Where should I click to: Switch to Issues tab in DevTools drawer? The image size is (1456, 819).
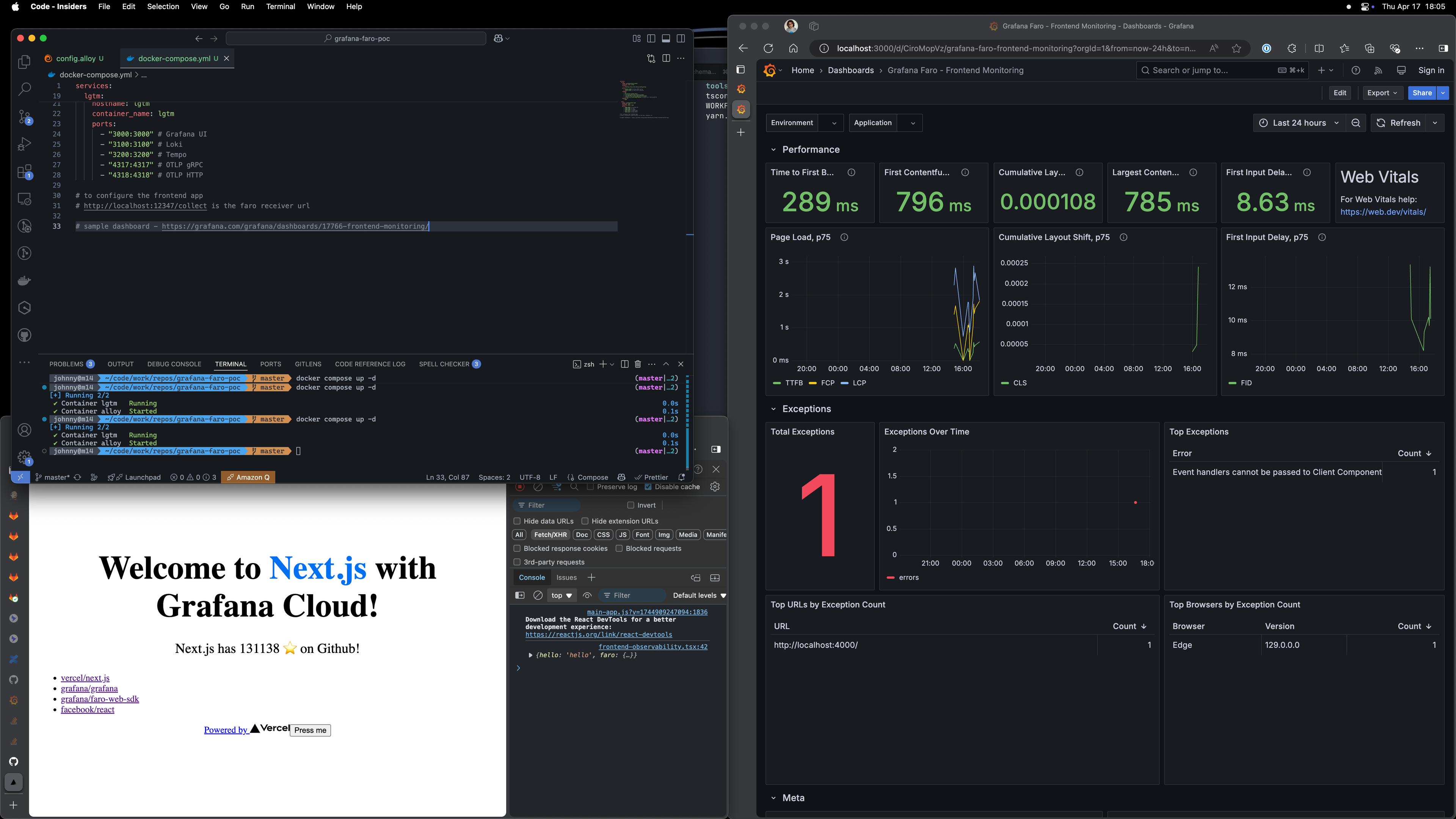566,577
